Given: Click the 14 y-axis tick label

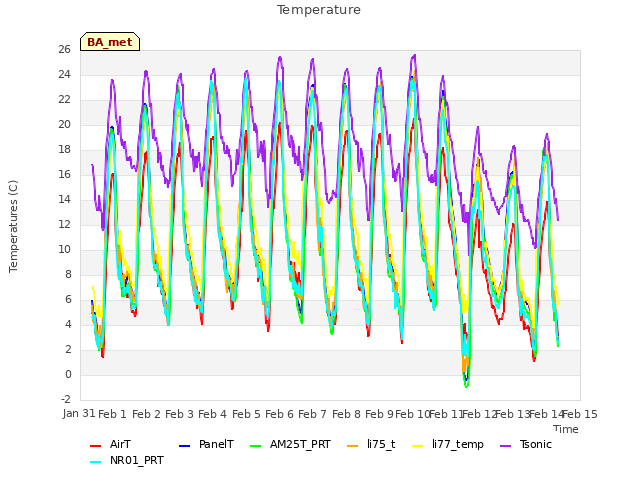Looking at the screenshot, I should tap(64, 199).
